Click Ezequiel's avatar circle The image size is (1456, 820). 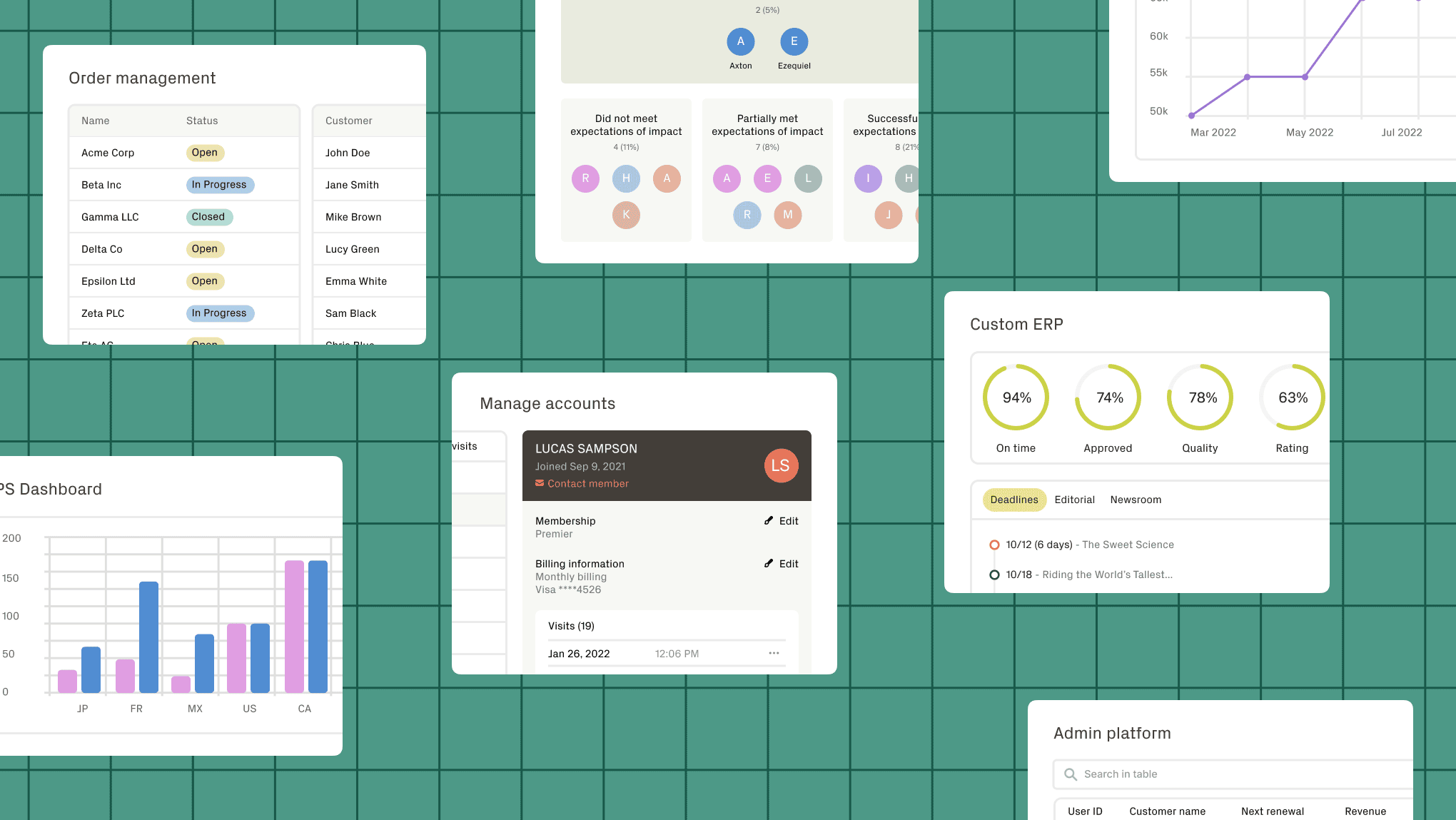pyautogui.click(x=794, y=42)
